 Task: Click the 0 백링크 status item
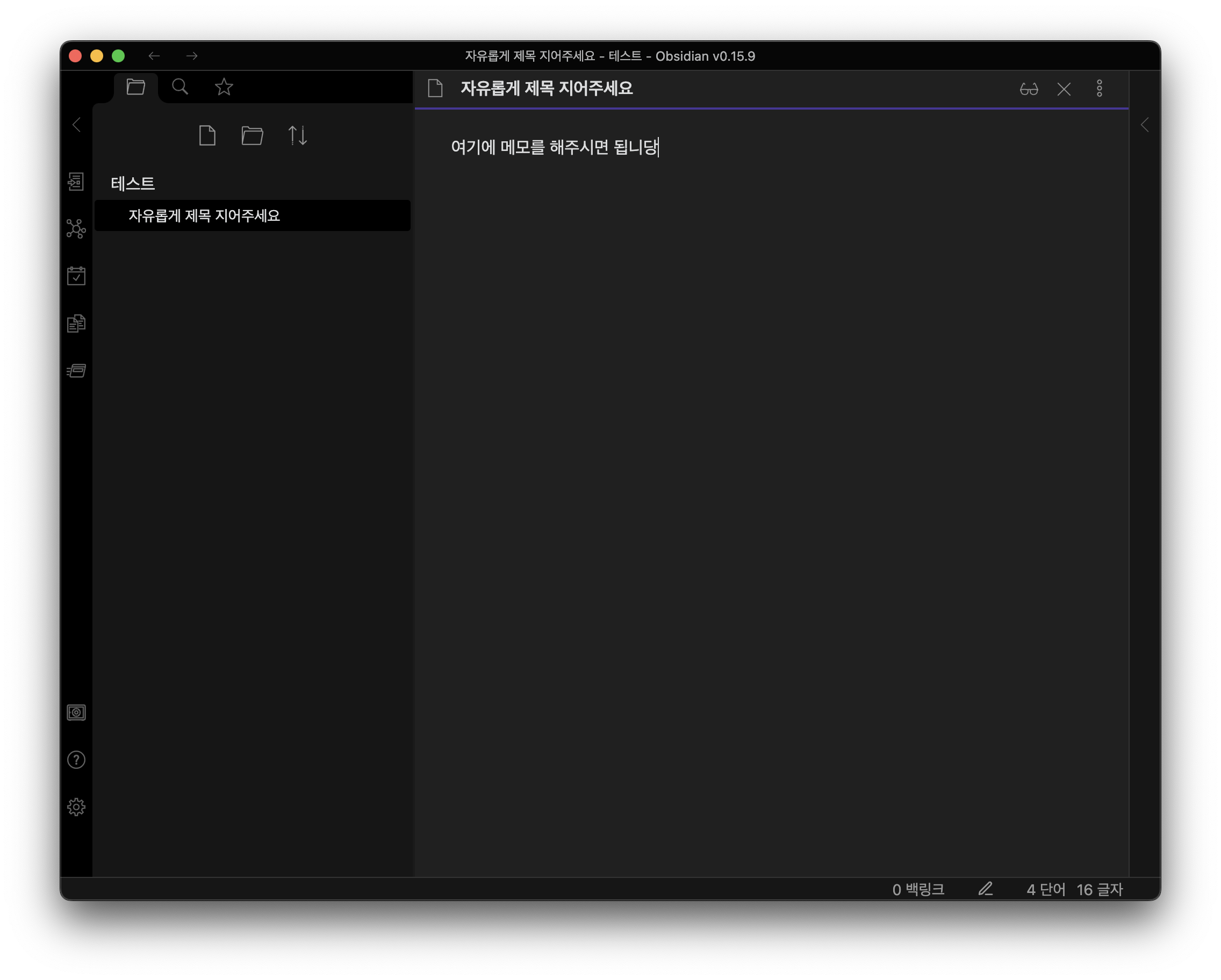(918, 889)
